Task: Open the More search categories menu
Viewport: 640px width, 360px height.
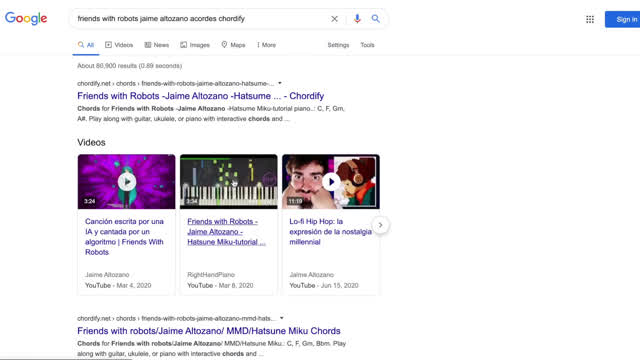Action: 266,45
